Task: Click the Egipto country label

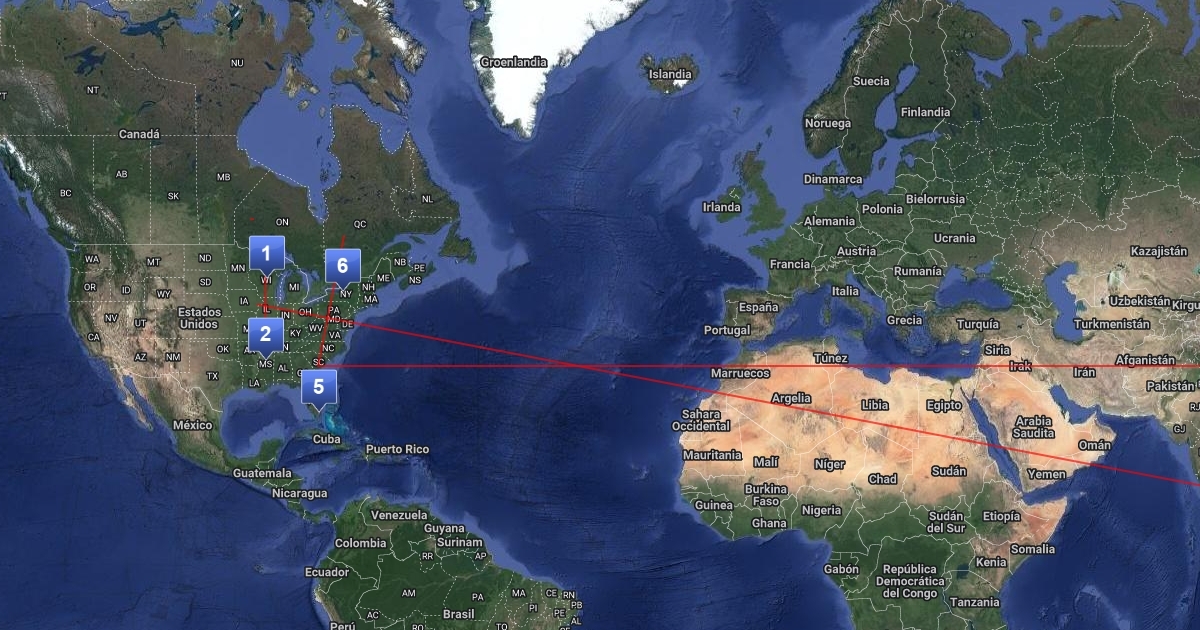Action: coord(944,405)
